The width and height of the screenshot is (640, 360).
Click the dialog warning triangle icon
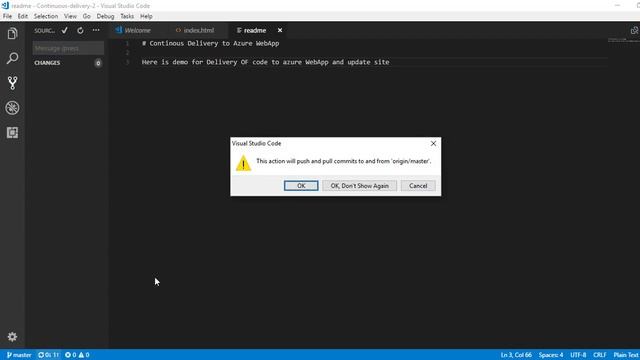(x=243, y=163)
